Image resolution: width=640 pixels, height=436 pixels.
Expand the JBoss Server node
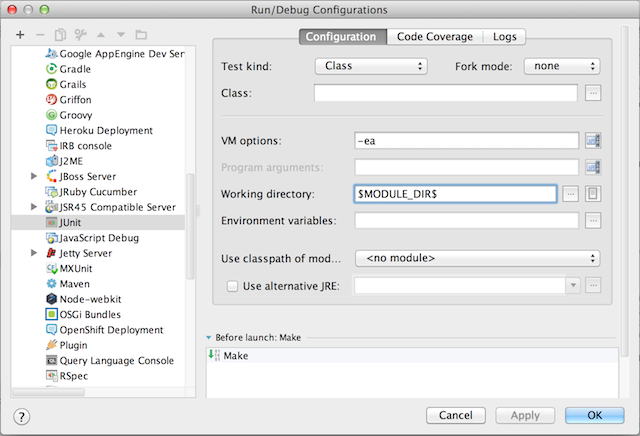(34, 176)
